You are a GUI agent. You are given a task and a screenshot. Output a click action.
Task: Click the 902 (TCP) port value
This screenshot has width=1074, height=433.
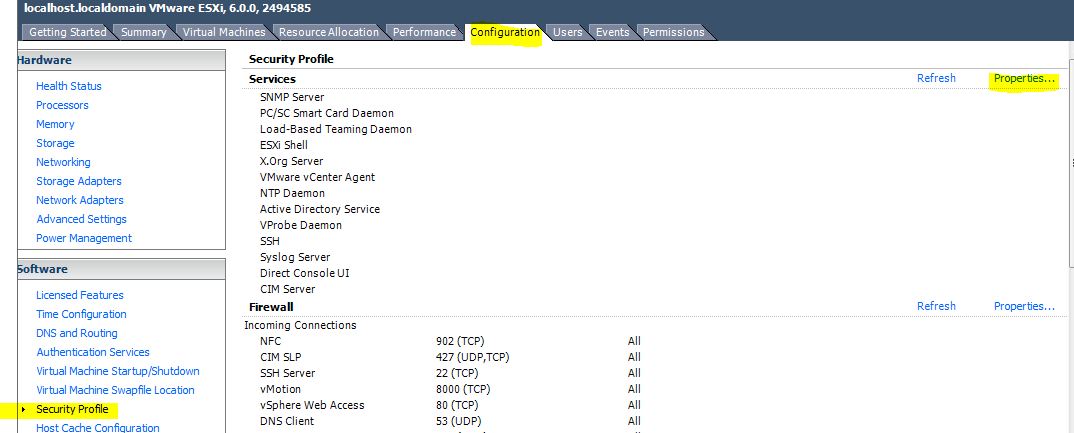tap(460, 341)
